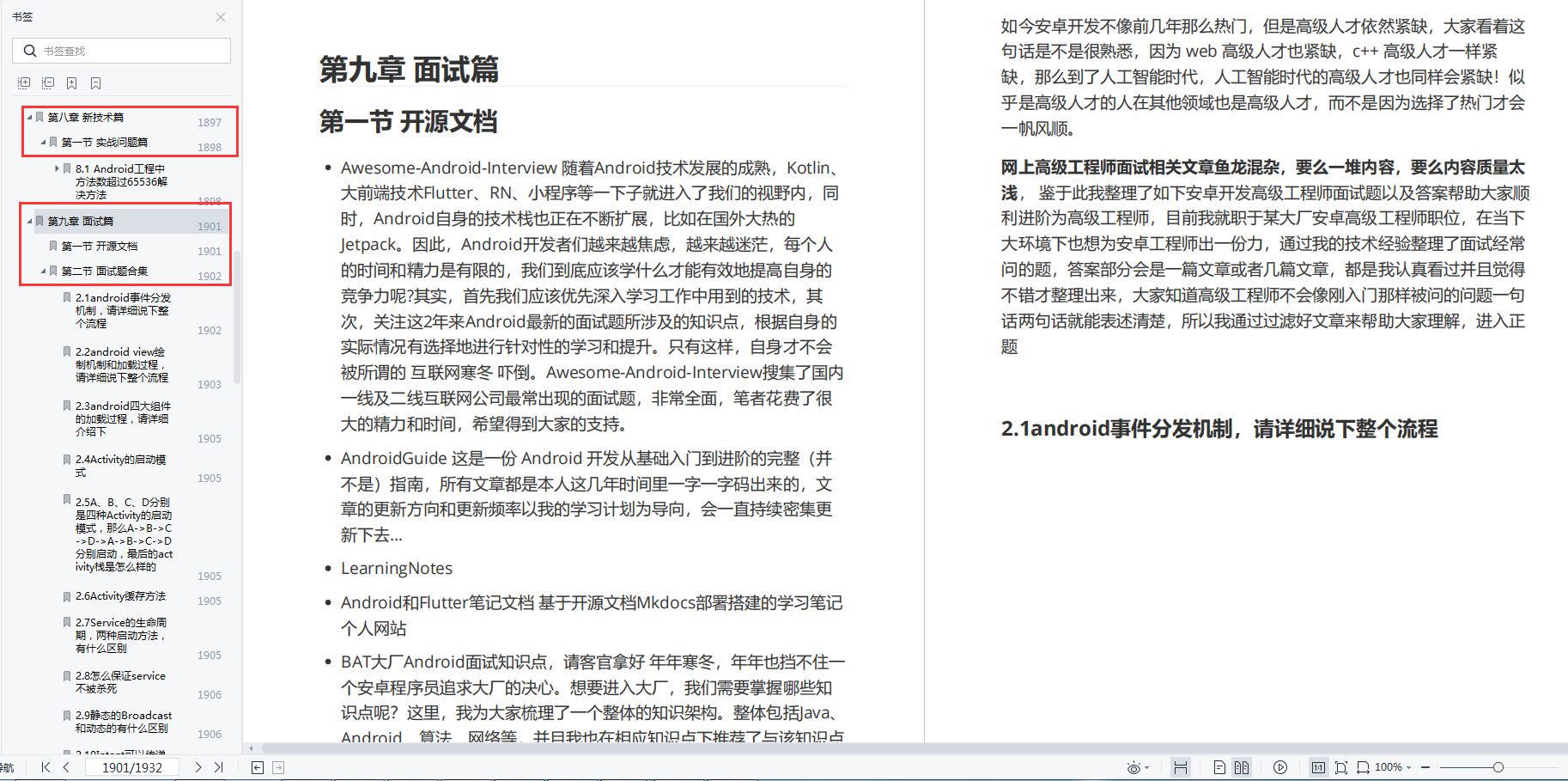
Task: Click the forward to next view icon
Action: (x=278, y=767)
